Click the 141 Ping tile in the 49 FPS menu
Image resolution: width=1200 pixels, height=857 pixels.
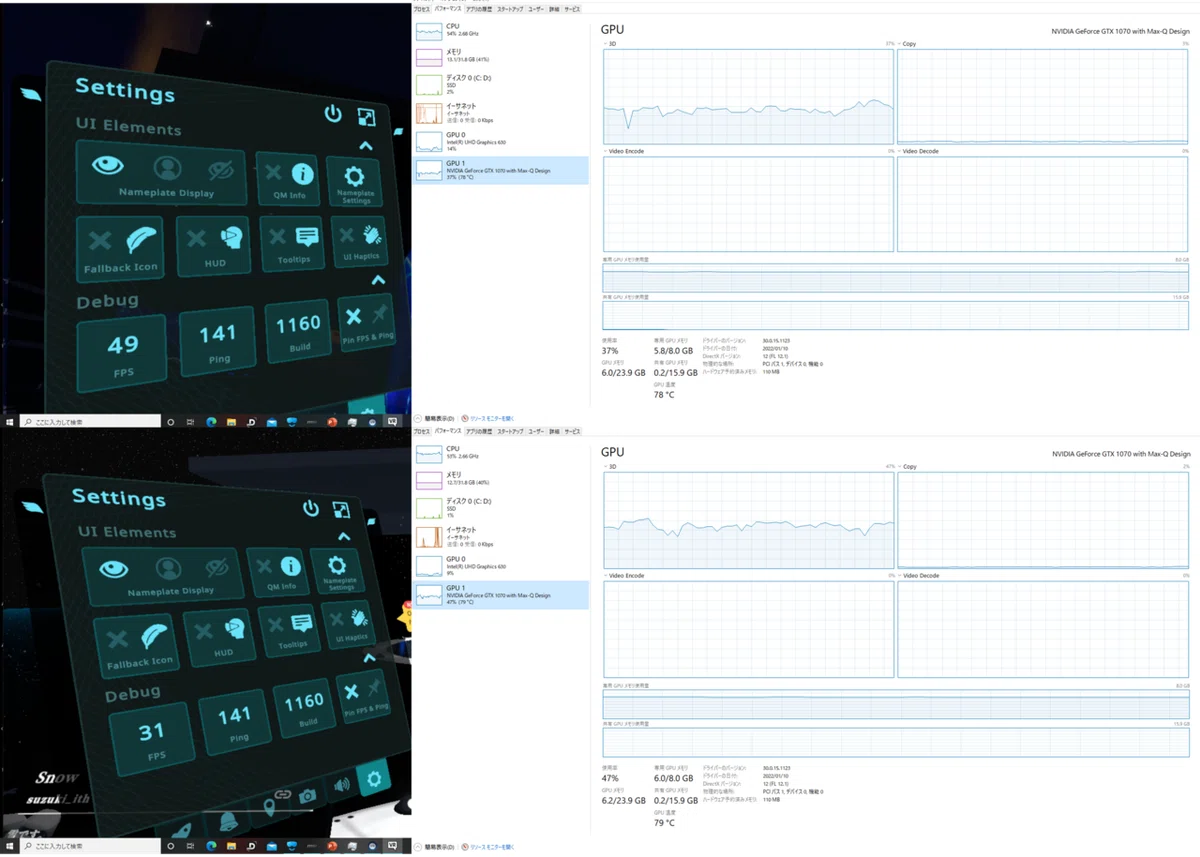(x=217, y=341)
